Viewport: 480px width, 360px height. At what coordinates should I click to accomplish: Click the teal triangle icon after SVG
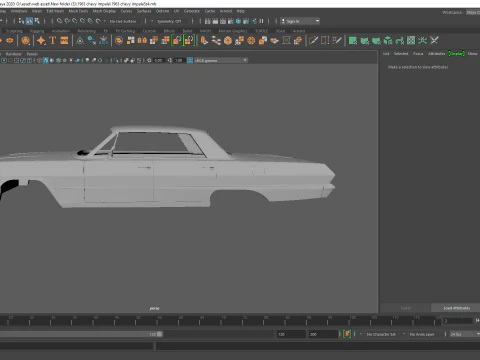80,41
